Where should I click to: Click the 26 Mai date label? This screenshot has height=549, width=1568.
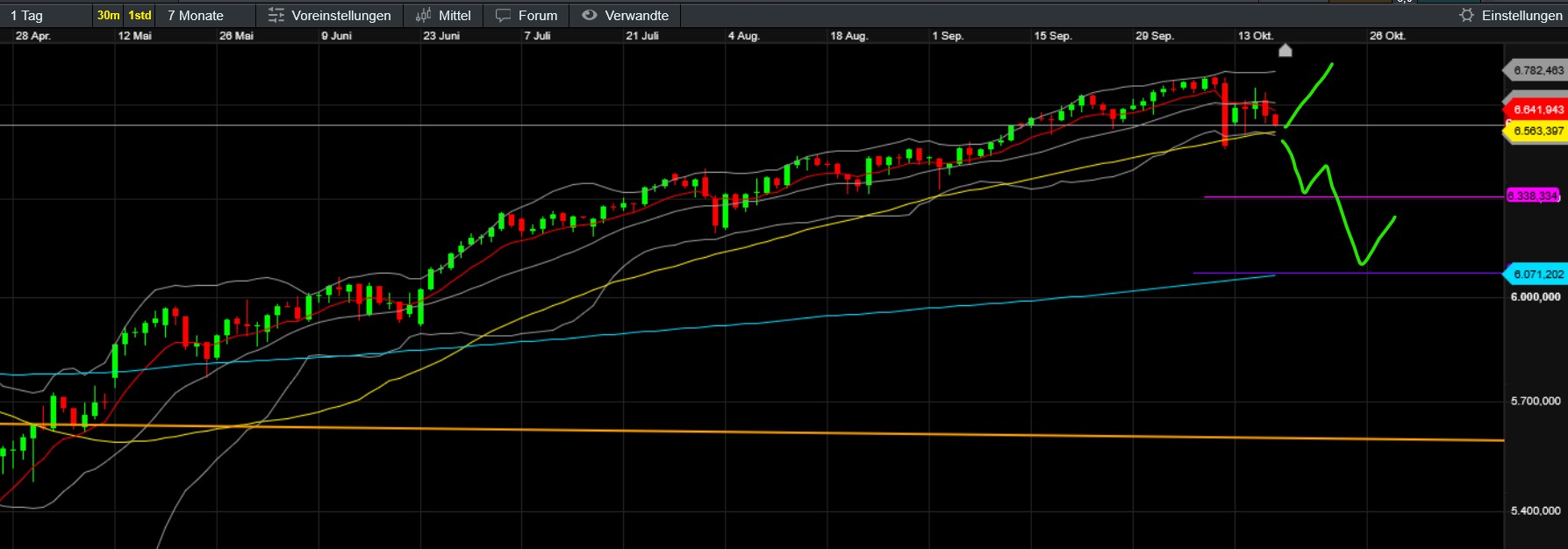pos(237,36)
